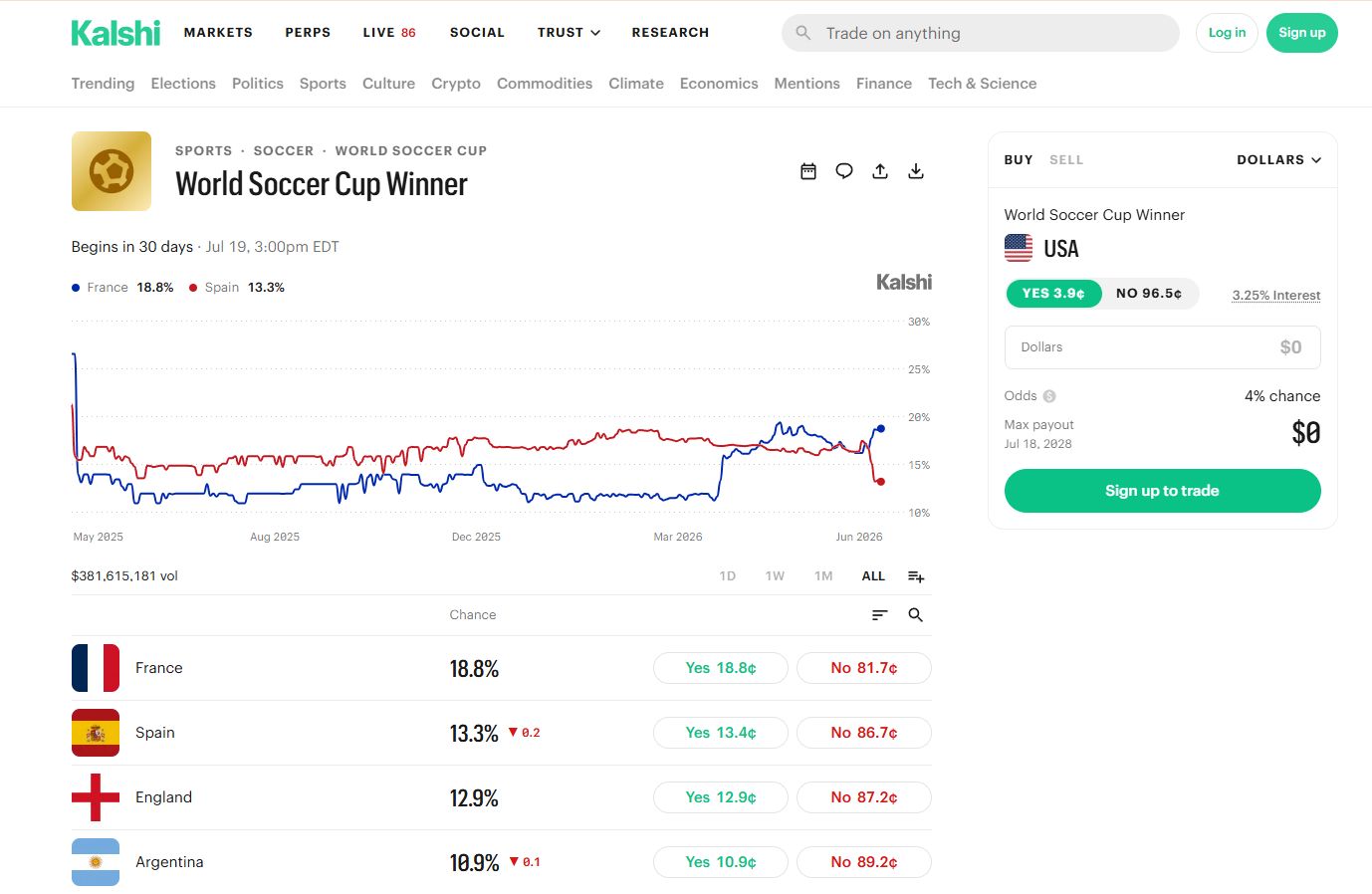1372x894 pixels.
Task: Open the sort filter icon above outcomes
Action: (879, 615)
